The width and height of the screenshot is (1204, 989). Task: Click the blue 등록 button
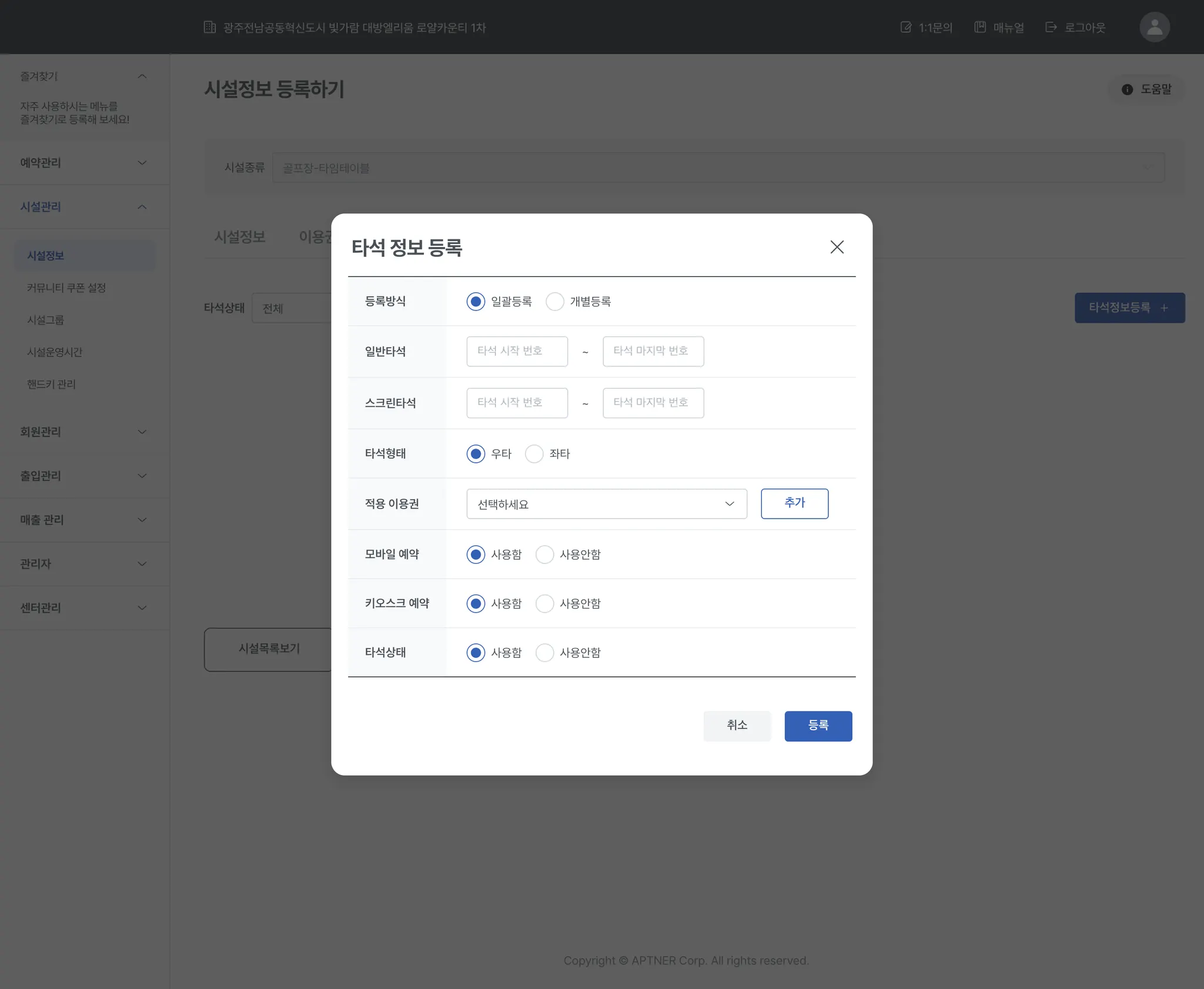click(818, 726)
